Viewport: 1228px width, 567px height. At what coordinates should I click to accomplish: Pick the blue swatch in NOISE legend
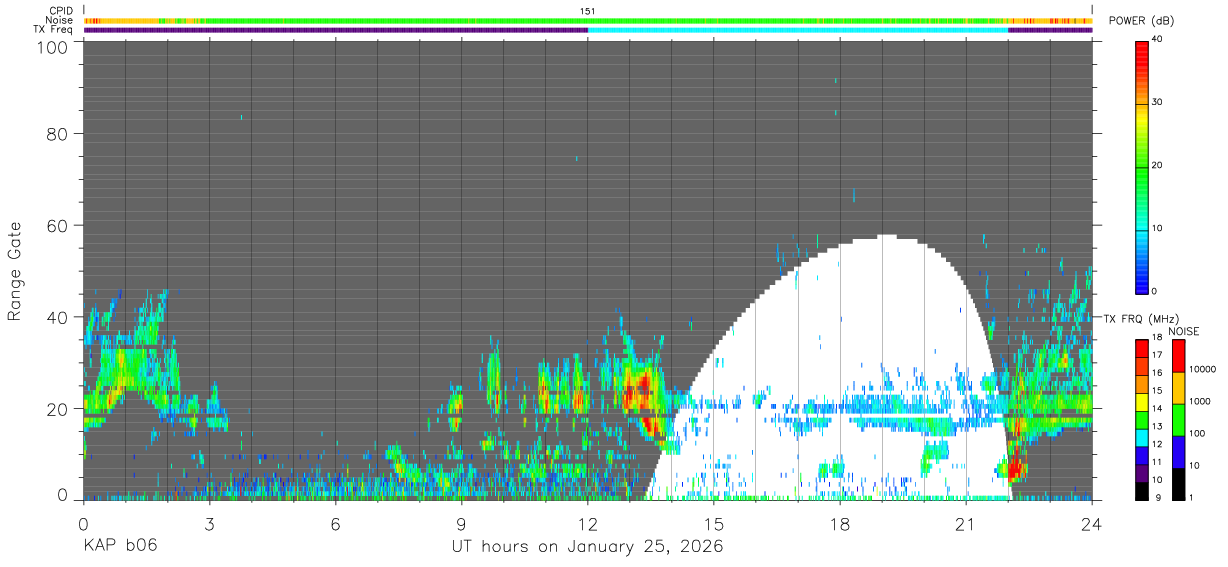click(1178, 452)
